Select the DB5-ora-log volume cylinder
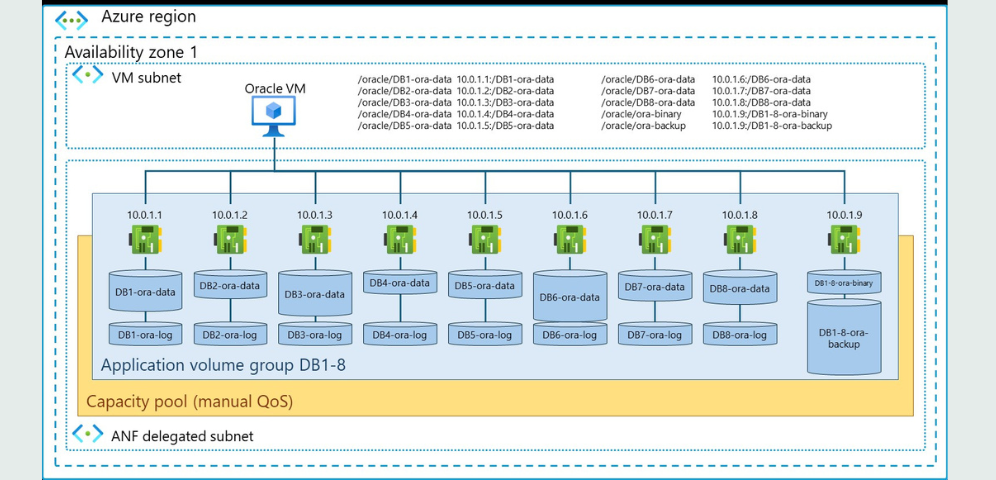The image size is (996, 480). coord(485,334)
